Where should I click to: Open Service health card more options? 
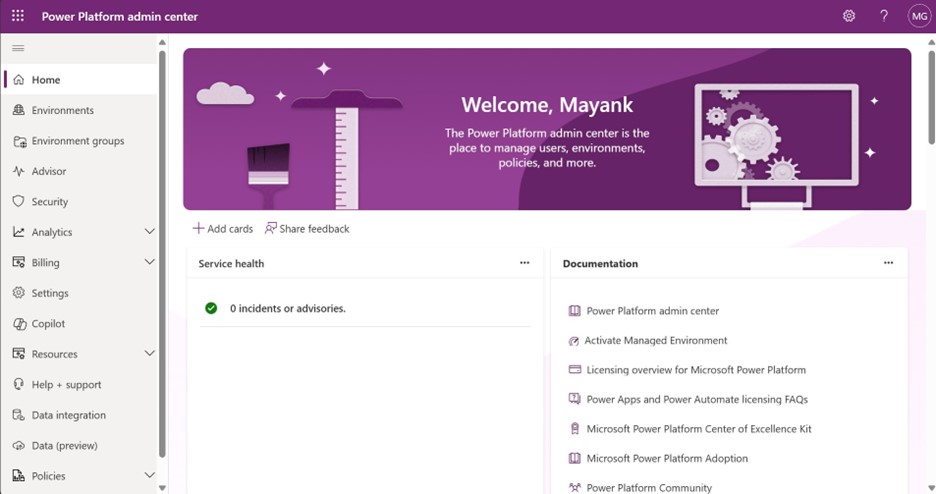(x=524, y=263)
